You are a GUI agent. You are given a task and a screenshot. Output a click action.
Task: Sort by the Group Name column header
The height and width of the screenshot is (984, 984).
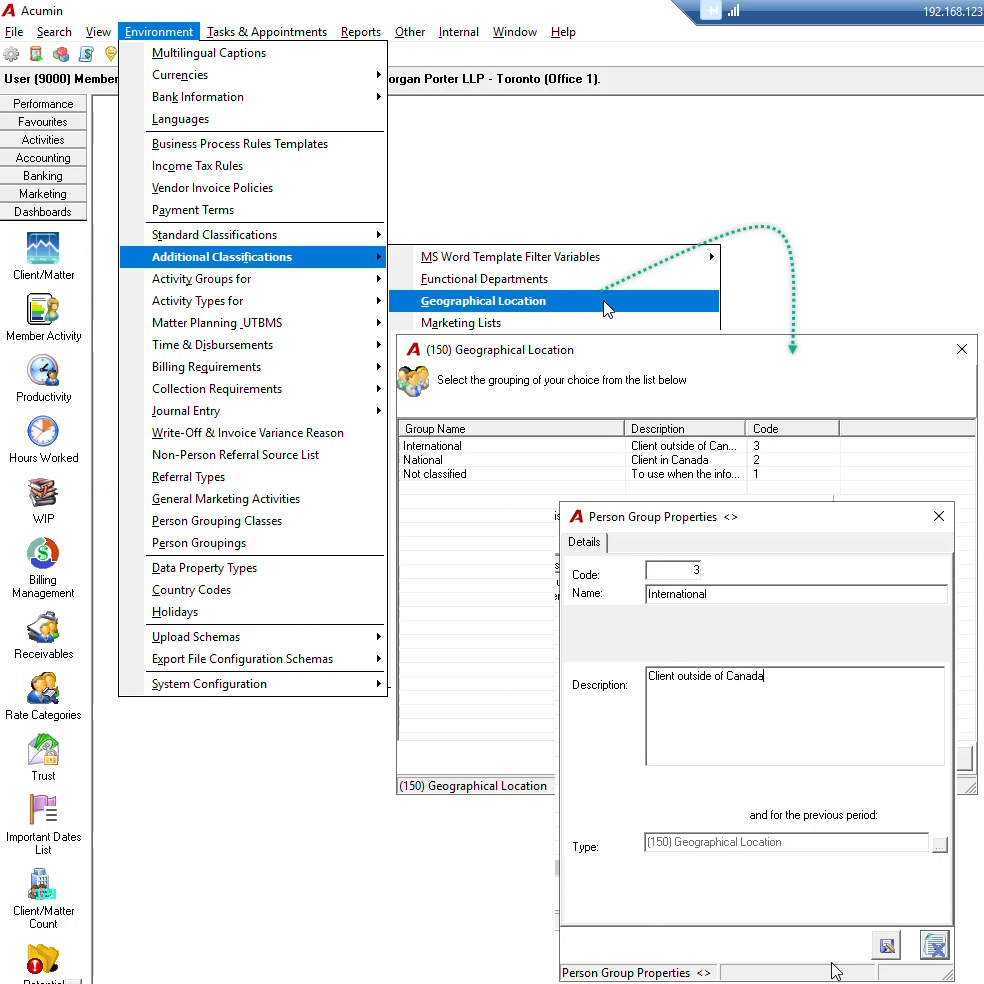pos(511,429)
